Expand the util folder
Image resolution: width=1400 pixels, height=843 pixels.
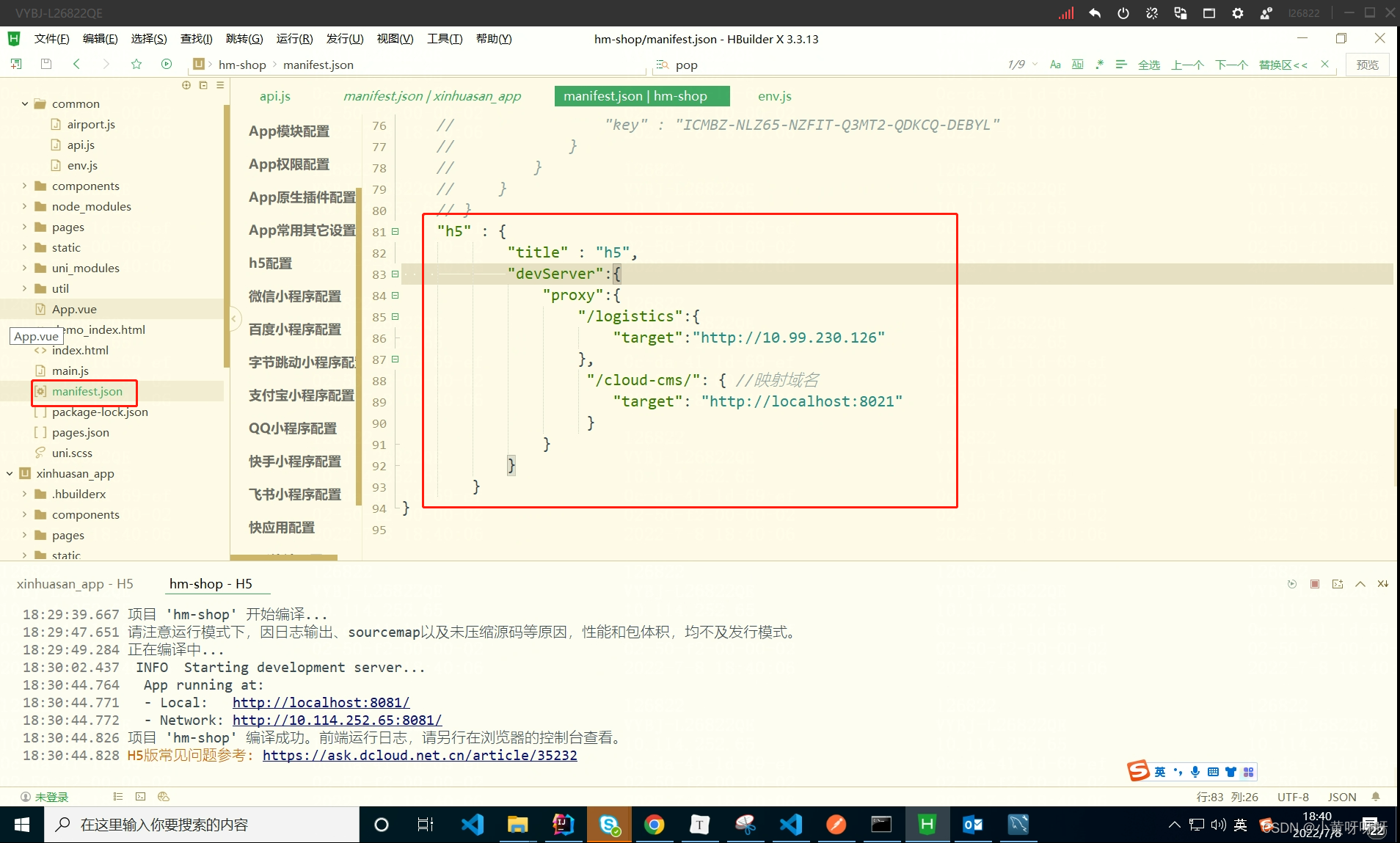(24, 288)
